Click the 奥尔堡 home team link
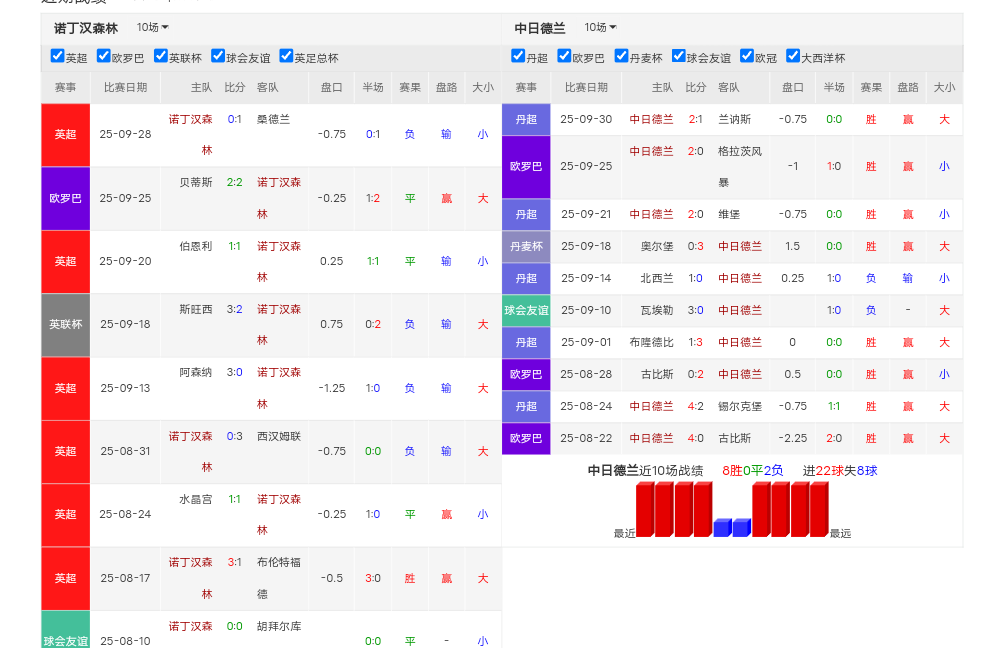Image resolution: width=990 pixels, height=648 pixels. pos(657,246)
